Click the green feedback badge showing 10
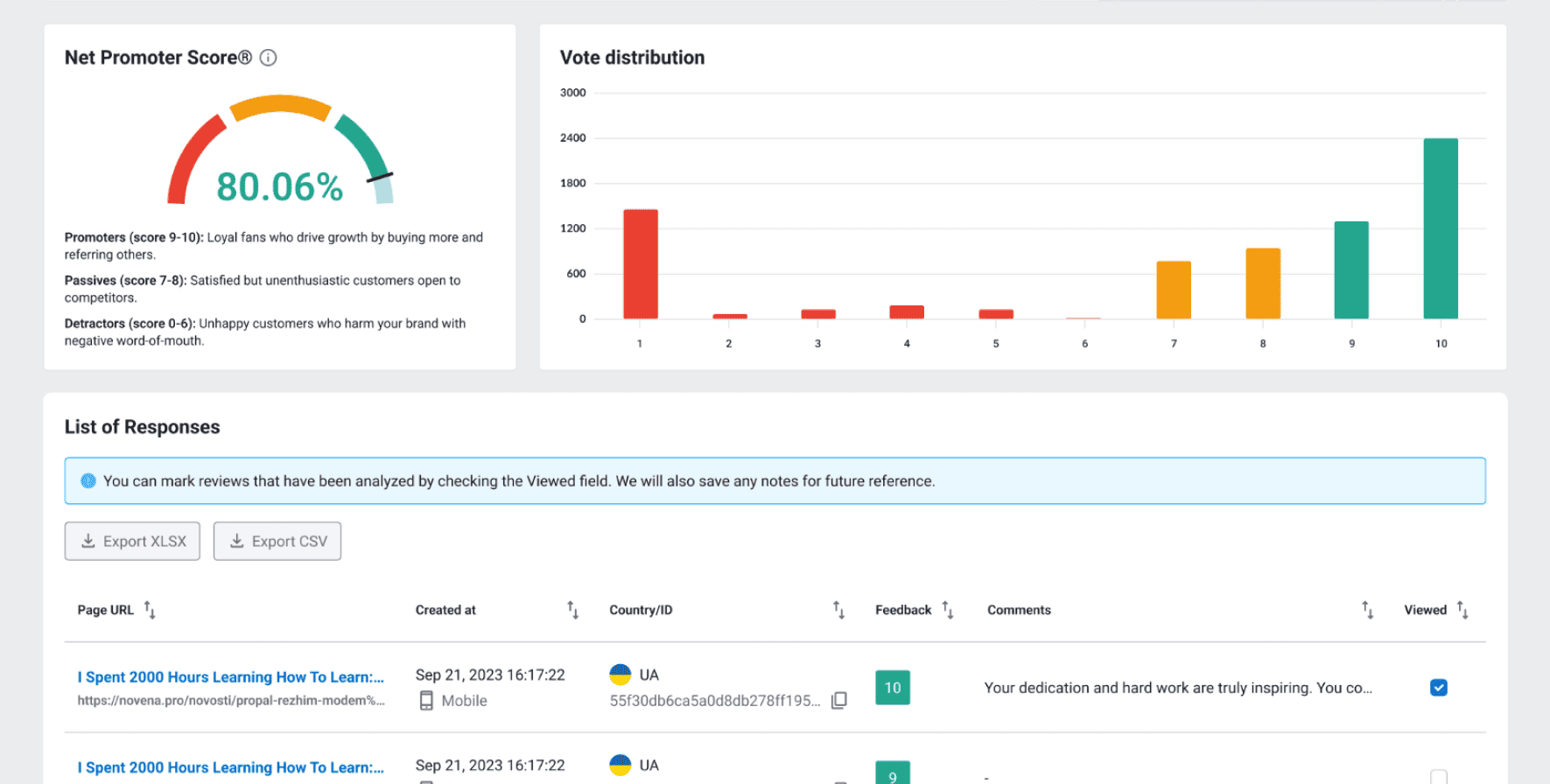Viewport: 1550px width, 784px height. [892, 688]
